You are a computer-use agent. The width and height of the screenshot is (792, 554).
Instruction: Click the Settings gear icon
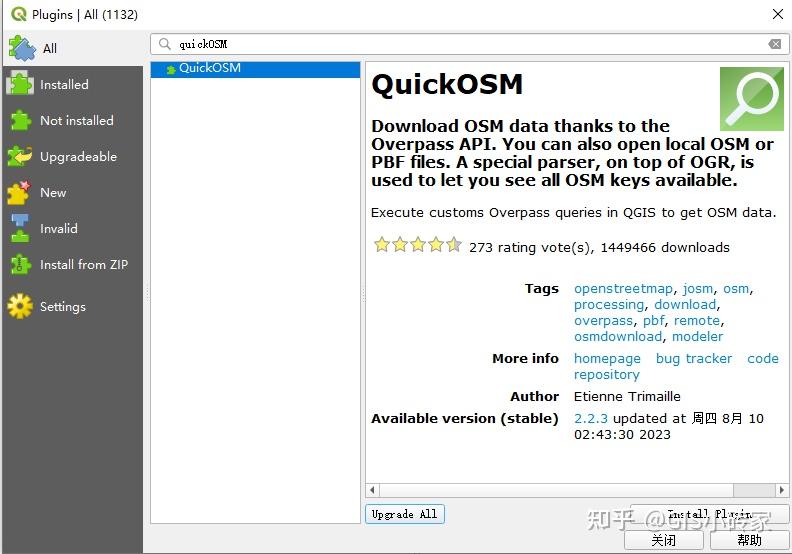(20, 307)
